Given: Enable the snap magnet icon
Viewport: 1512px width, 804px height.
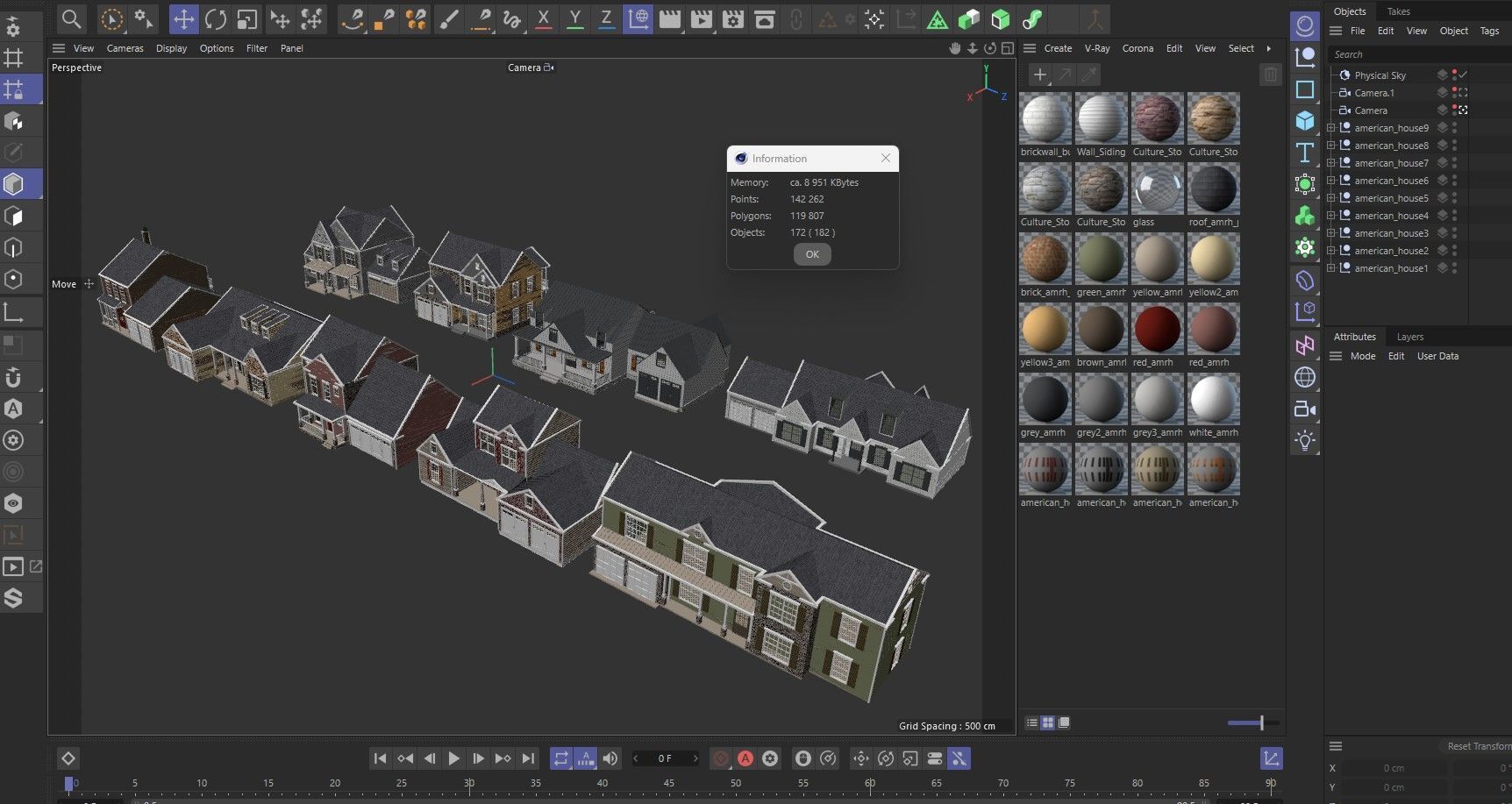Looking at the screenshot, I should click(x=13, y=377).
